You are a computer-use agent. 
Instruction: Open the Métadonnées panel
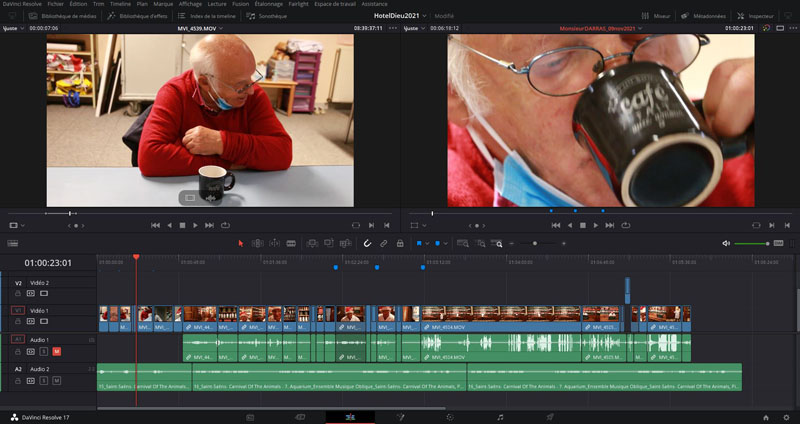point(704,16)
